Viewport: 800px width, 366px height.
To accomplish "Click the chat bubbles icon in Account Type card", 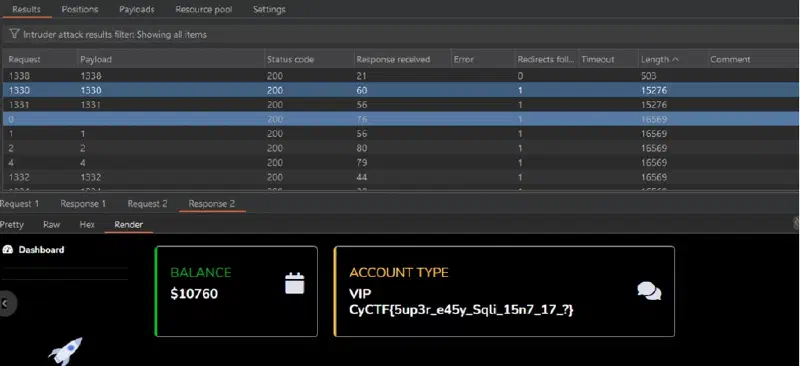I will pos(649,291).
